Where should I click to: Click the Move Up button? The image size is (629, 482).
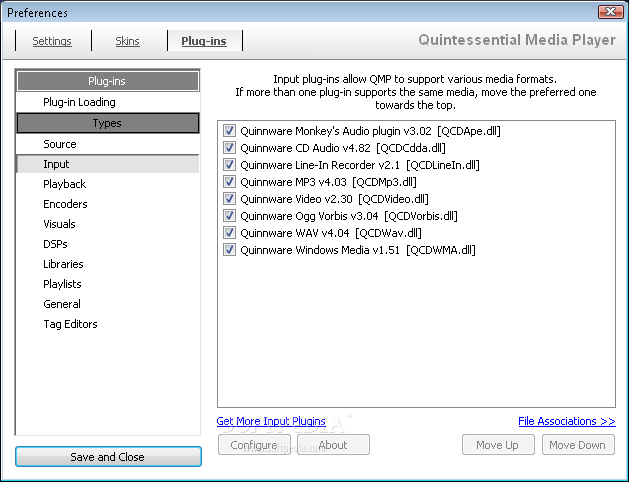click(498, 445)
